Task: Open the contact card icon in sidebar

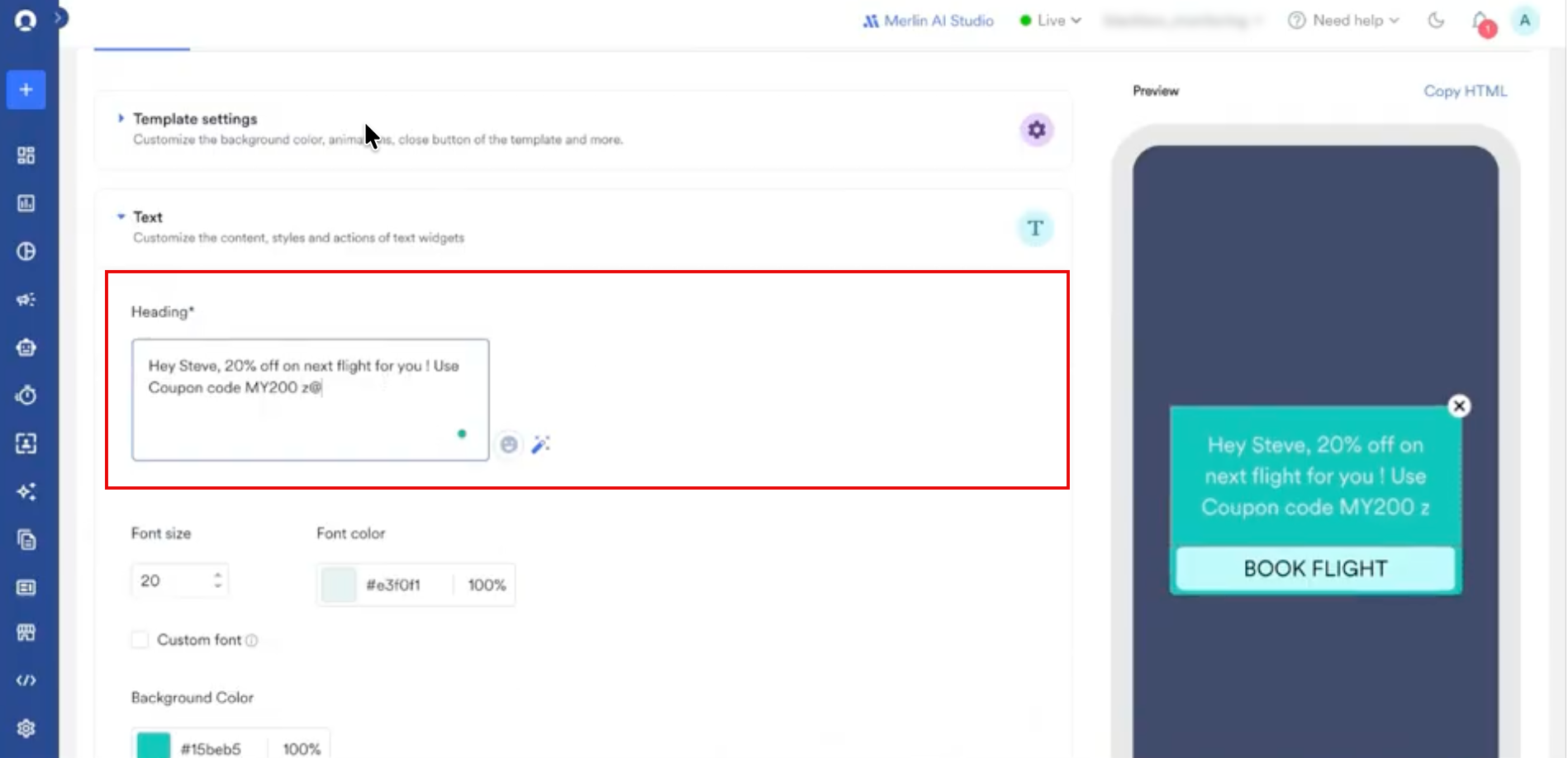Action: click(x=26, y=443)
